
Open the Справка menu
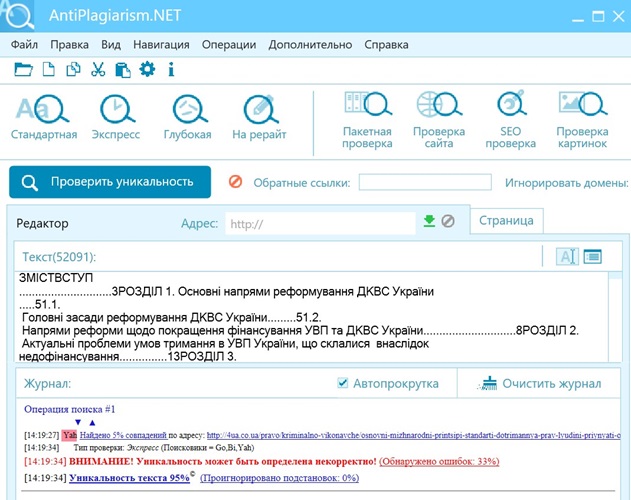386,44
